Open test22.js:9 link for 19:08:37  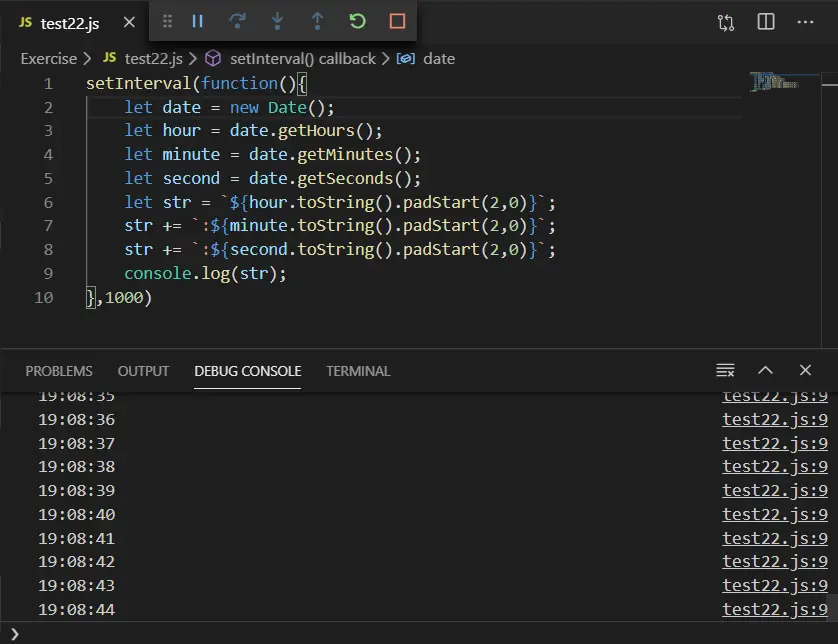click(775, 444)
